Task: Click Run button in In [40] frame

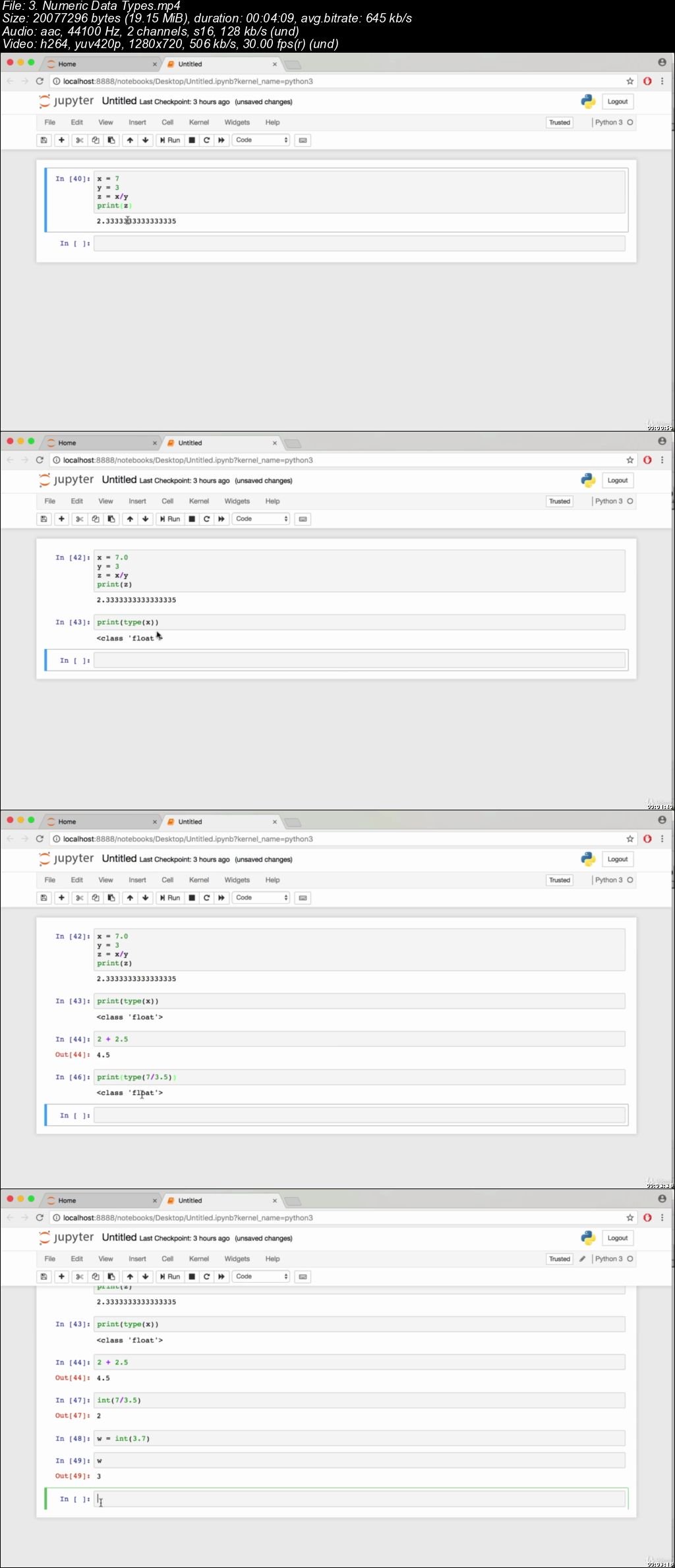Action: click(170, 140)
